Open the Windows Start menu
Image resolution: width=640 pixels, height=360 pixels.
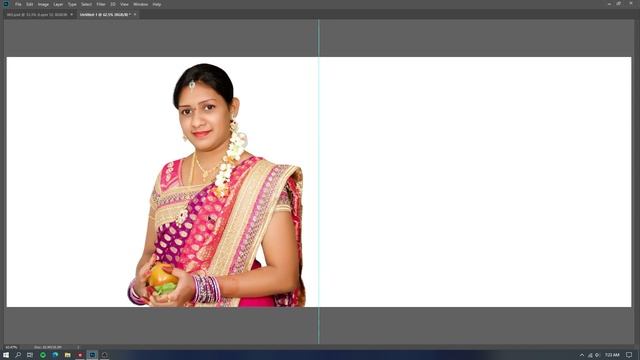[x=6, y=355]
